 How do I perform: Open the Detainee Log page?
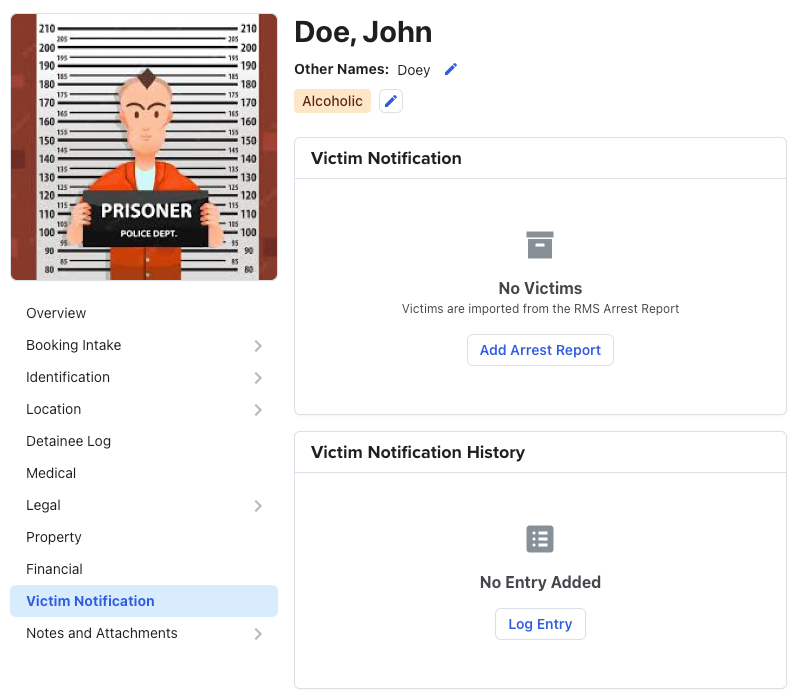coord(144,441)
